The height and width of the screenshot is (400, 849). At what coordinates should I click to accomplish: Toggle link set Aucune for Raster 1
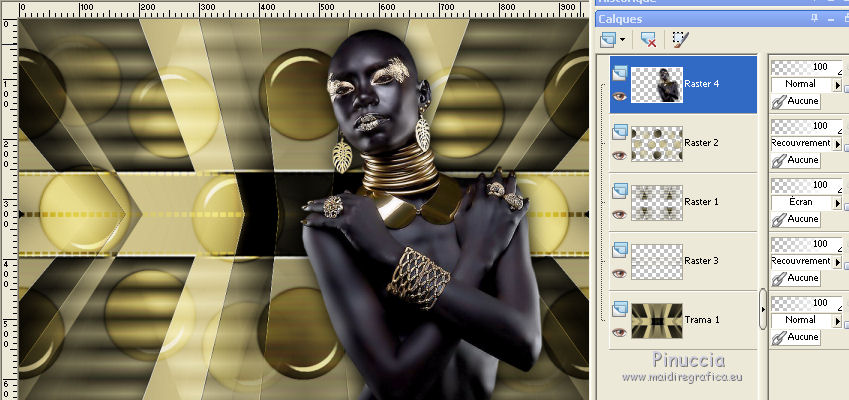pos(795,219)
